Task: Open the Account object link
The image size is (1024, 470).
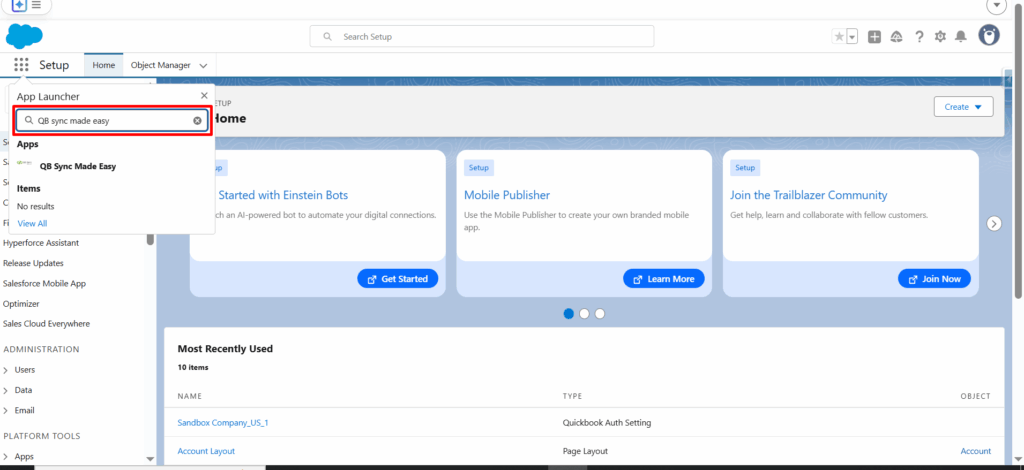Action: coord(976,451)
